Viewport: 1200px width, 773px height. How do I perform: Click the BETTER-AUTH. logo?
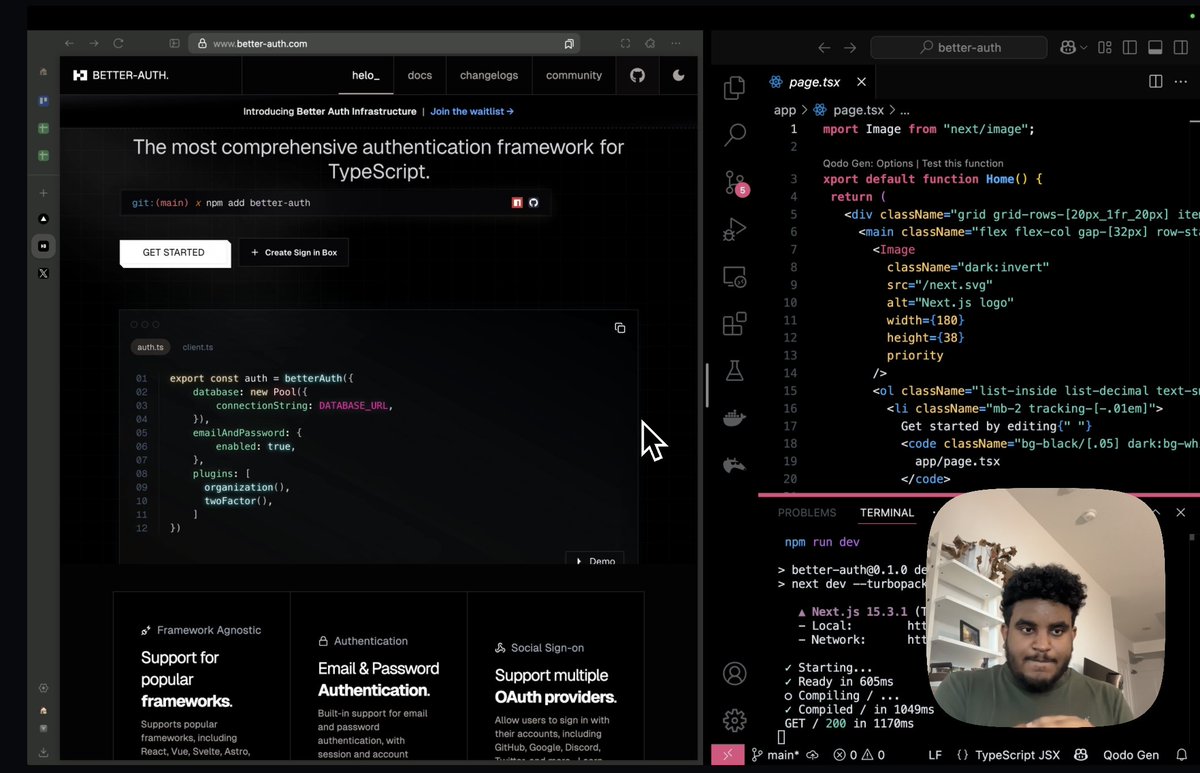pyautogui.click(x=121, y=75)
